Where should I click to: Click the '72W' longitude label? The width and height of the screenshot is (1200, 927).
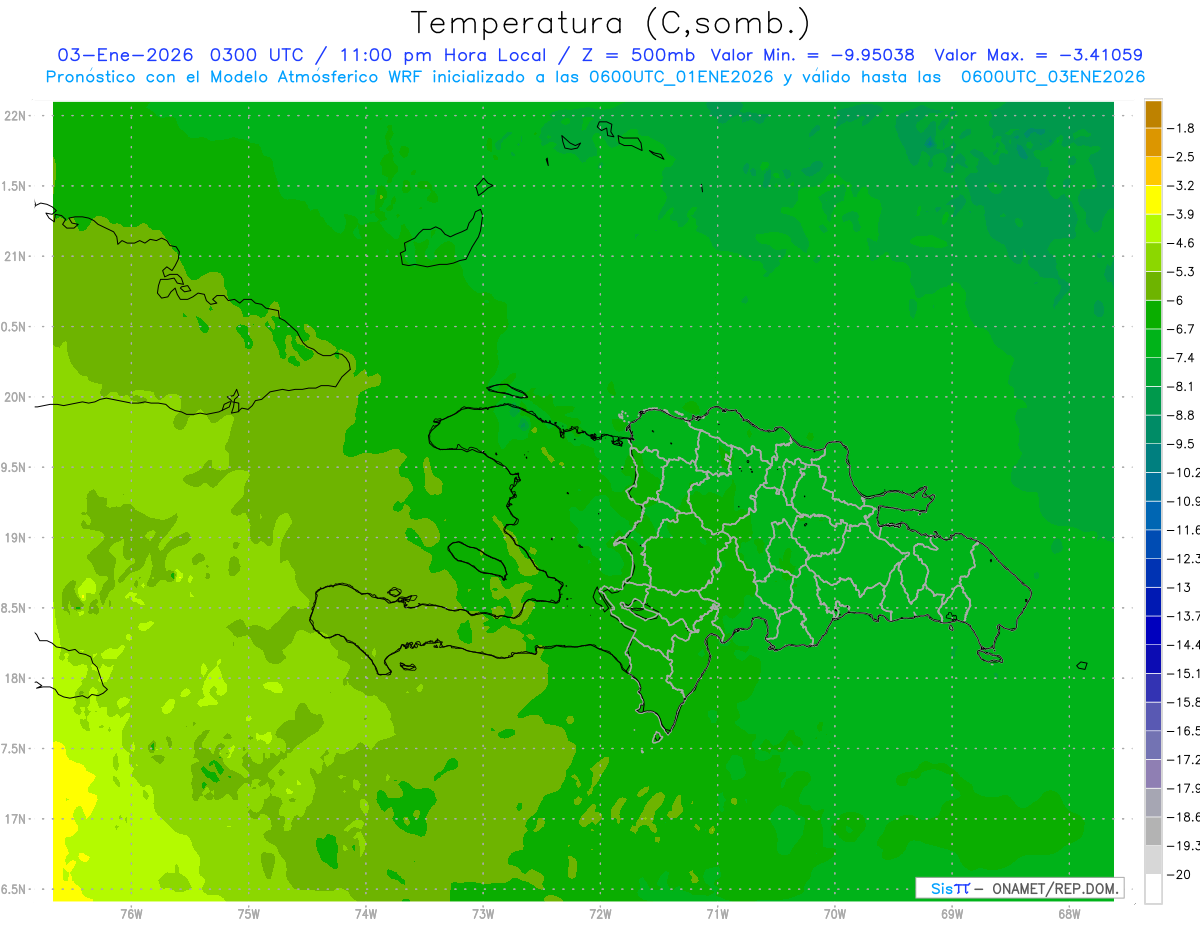click(x=600, y=913)
